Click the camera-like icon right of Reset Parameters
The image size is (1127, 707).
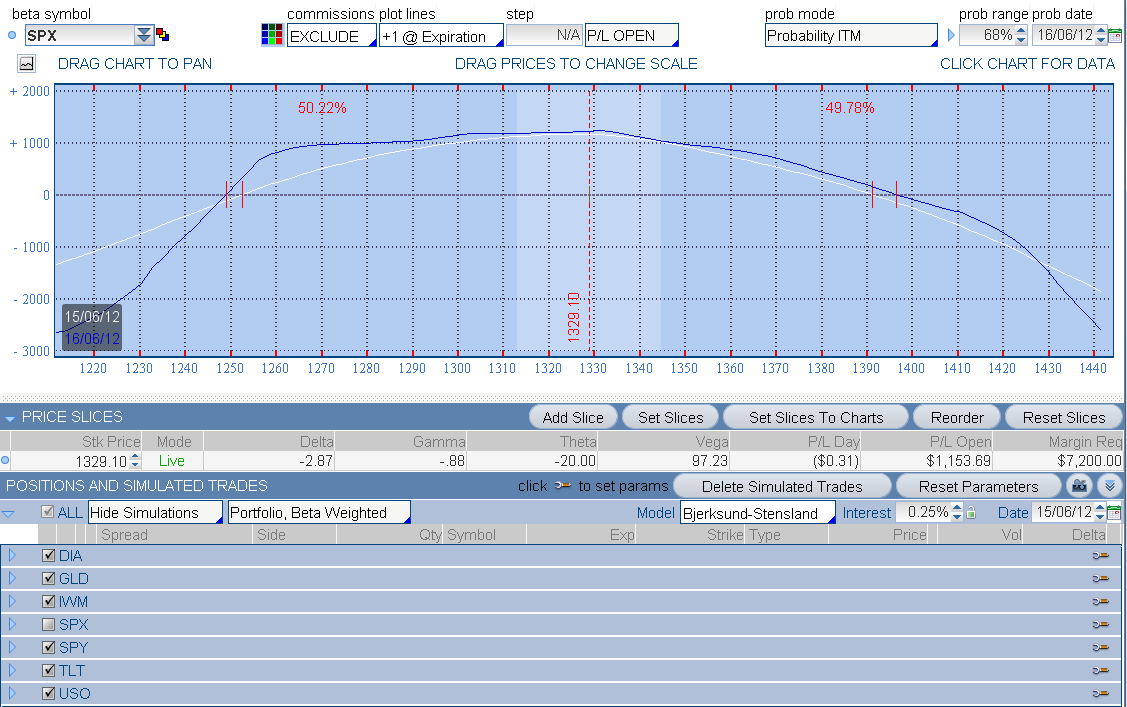pyautogui.click(x=1079, y=486)
